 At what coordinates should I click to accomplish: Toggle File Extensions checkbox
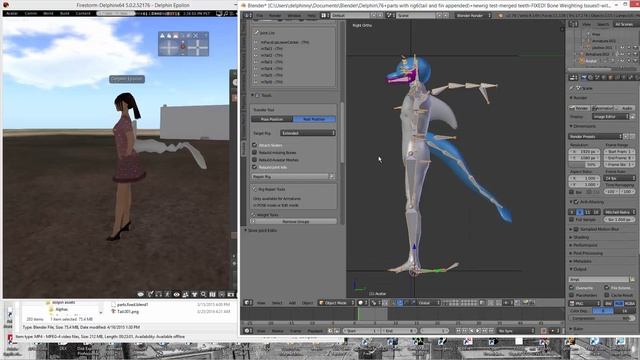pyautogui.click(x=607, y=288)
